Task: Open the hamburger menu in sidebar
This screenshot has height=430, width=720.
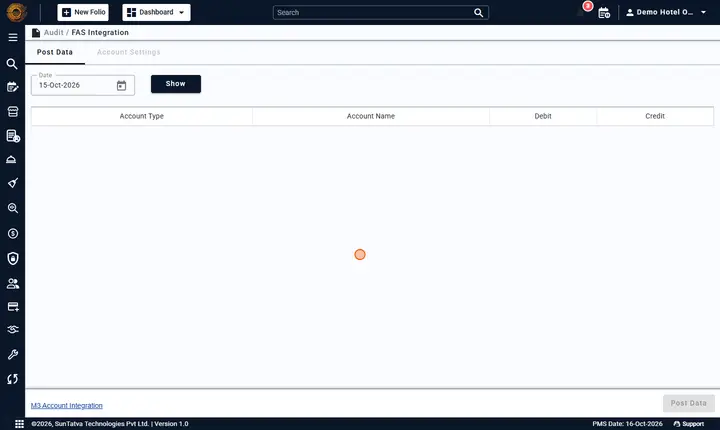Action: 13,37
